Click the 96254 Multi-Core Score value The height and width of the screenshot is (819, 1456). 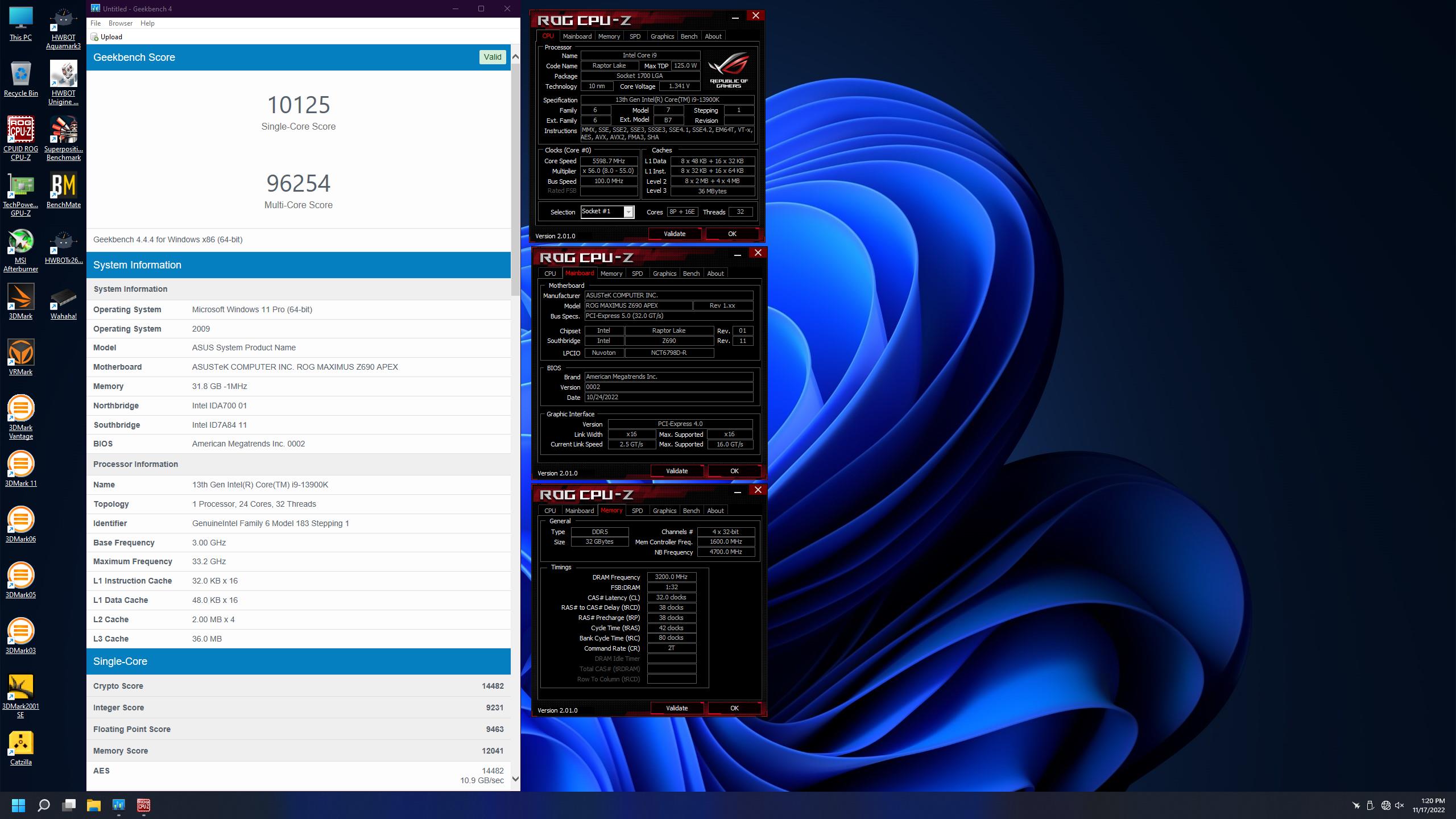coord(299,183)
